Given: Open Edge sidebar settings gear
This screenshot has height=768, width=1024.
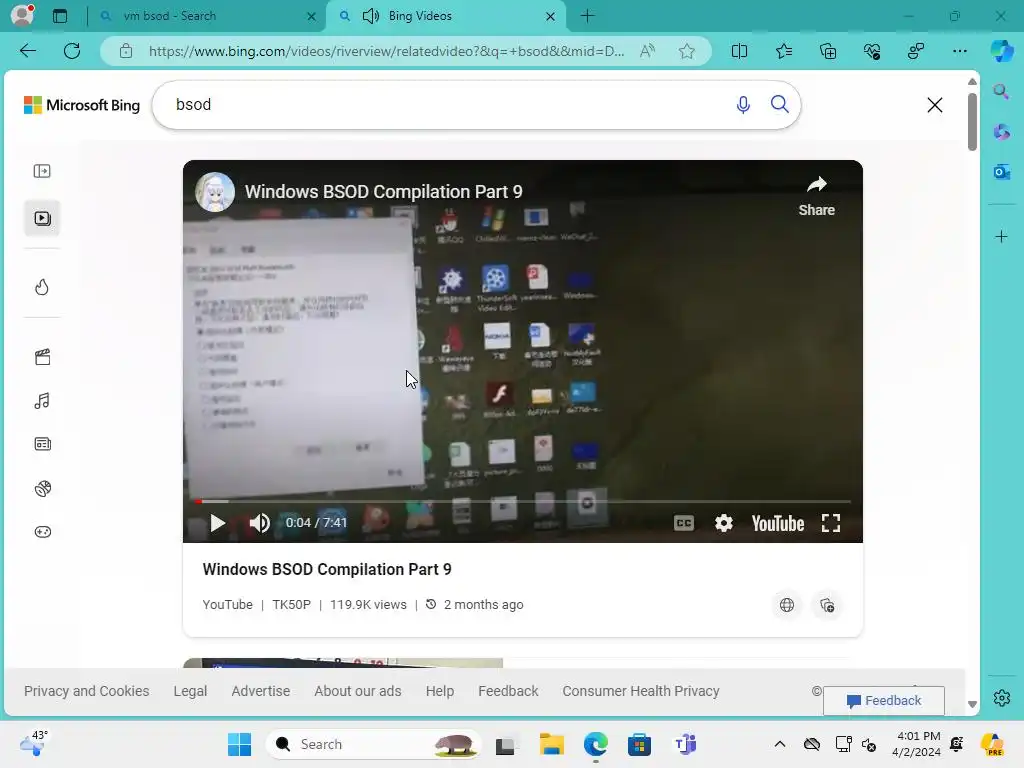Looking at the screenshot, I should tap(1001, 698).
